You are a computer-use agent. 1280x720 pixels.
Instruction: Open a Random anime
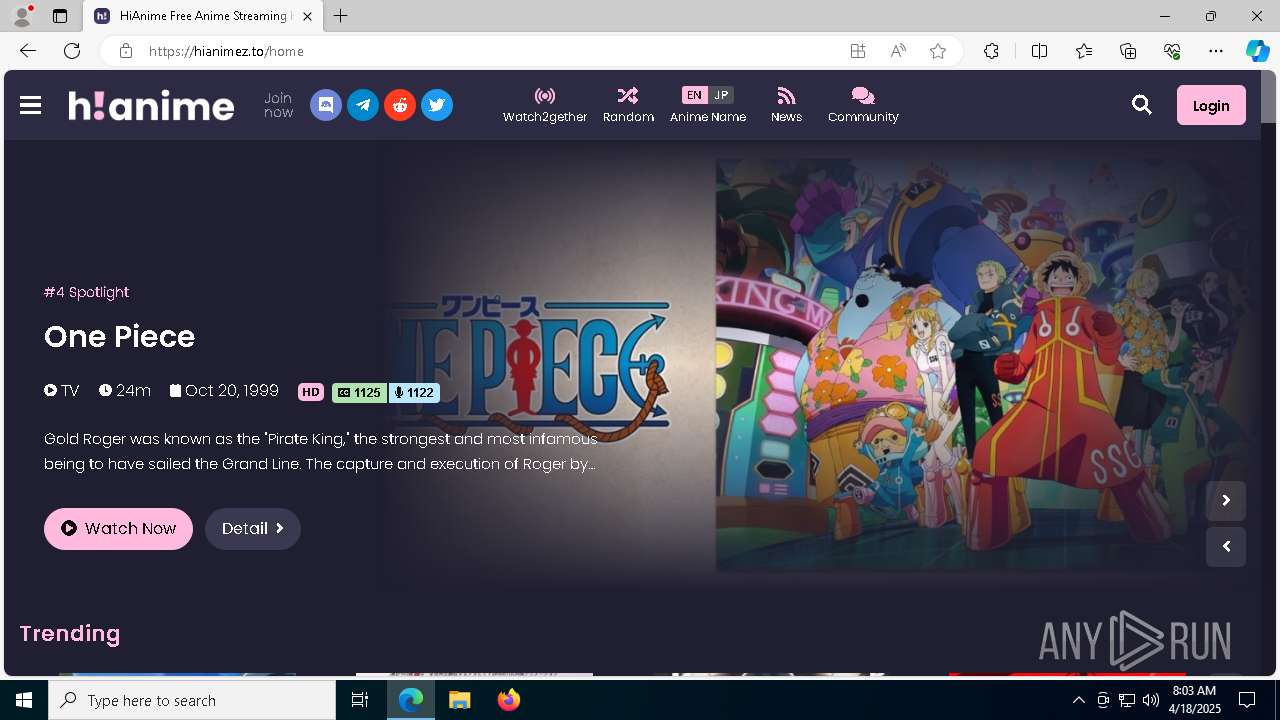[x=628, y=105]
